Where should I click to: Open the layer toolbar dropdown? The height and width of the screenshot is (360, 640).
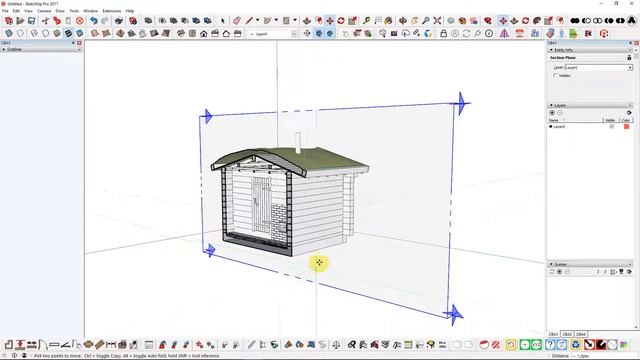point(294,34)
